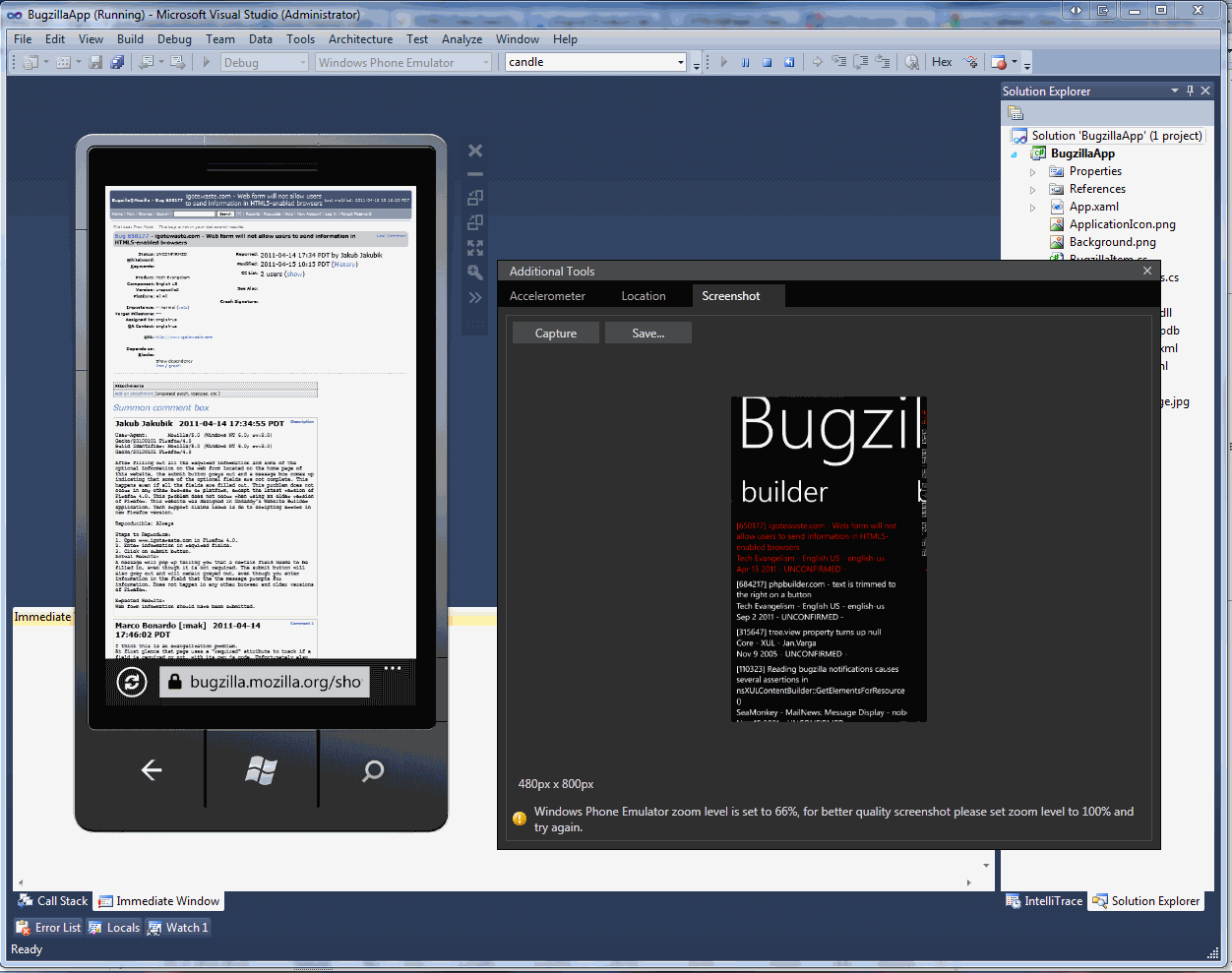Tap the phone browser ellipsis menu
This screenshot has width=1232, height=973.
[393, 668]
